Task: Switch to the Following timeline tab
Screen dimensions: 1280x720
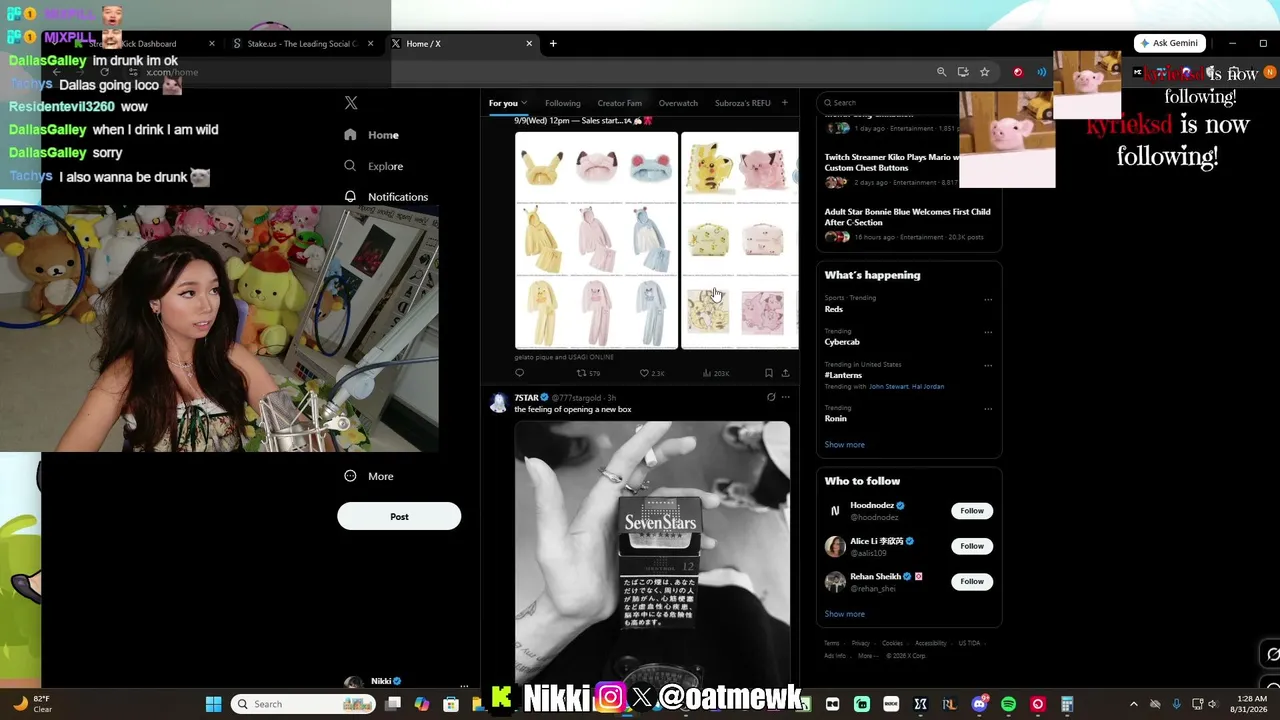Action: 562,103
